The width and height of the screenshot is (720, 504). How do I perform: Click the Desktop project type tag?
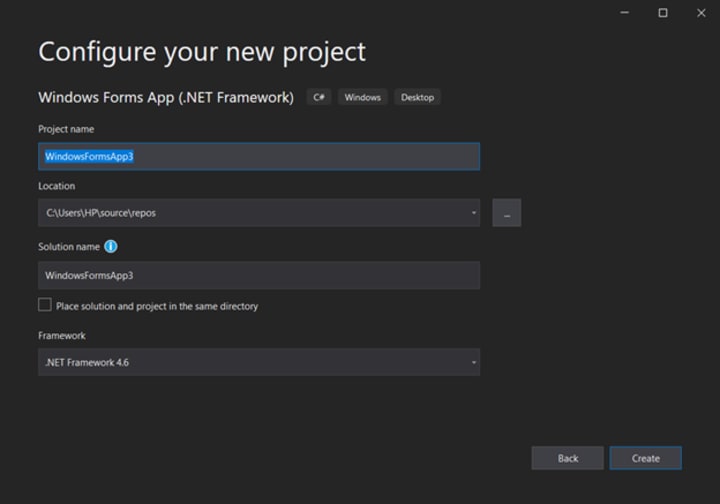(418, 97)
